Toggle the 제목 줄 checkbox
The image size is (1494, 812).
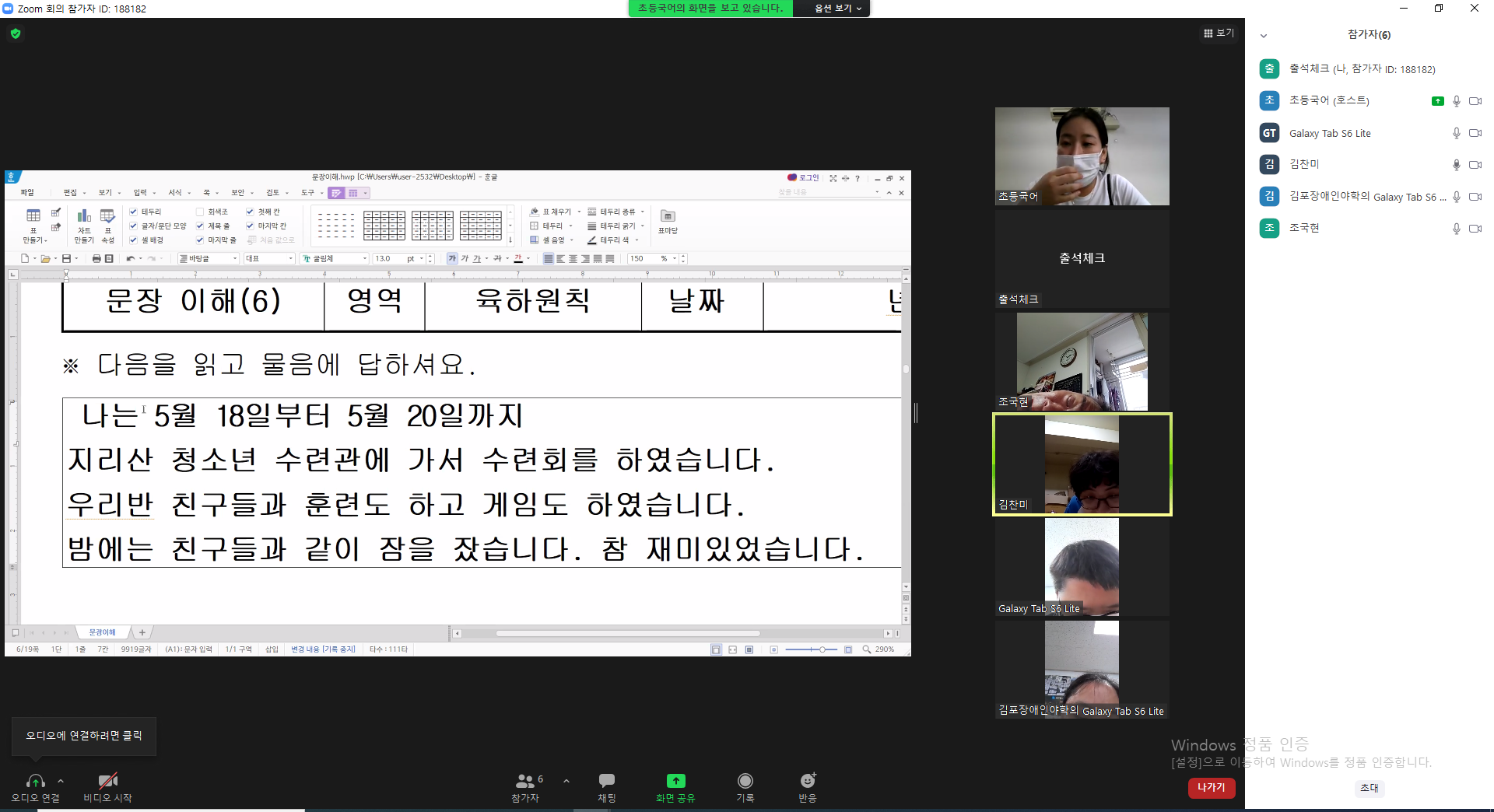[200, 226]
